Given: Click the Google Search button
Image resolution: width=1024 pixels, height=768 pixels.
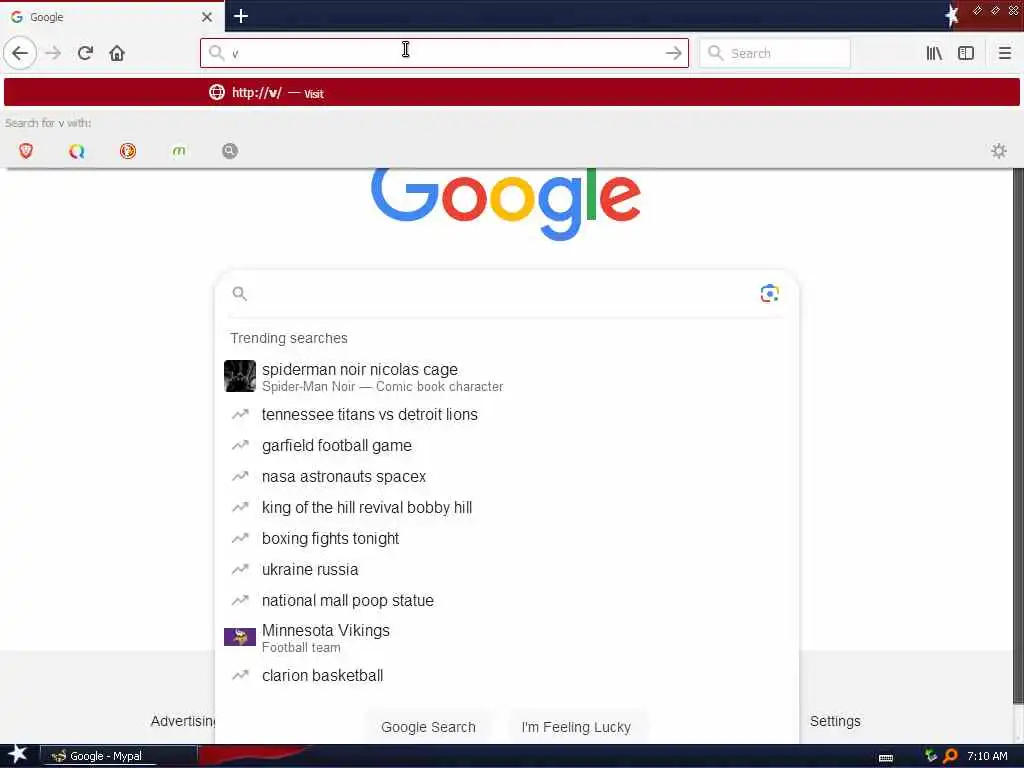Looking at the screenshot, I should 428,727.
